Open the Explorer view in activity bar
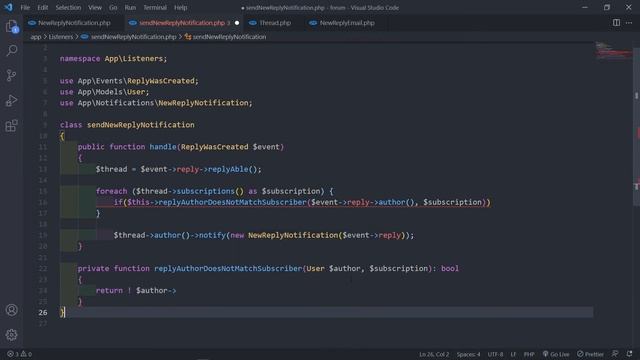This screenshot has height=360, width=640. (11, 27)
